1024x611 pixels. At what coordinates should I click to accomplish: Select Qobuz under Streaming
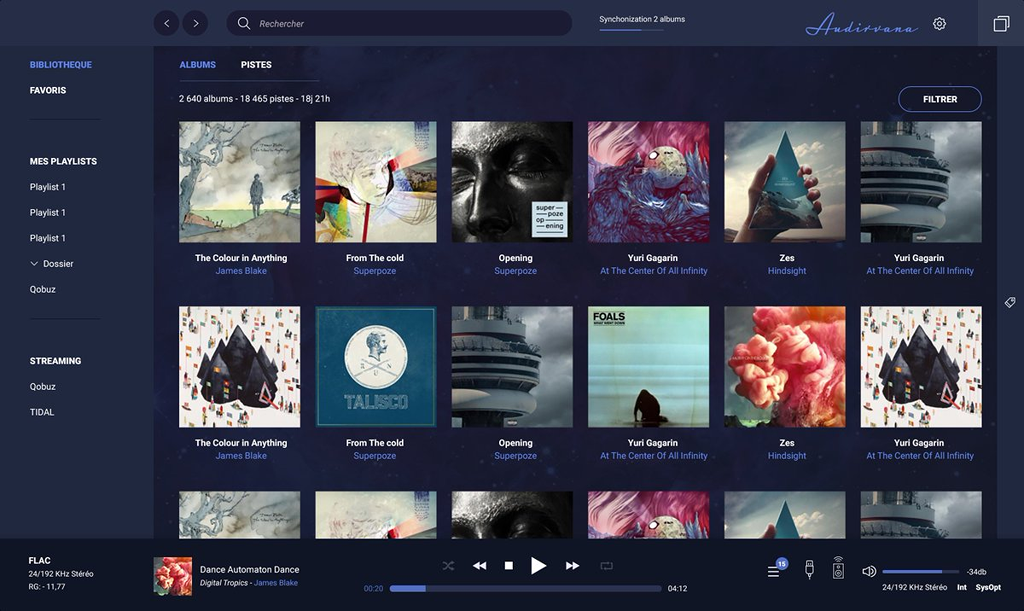tap(42, 386)
